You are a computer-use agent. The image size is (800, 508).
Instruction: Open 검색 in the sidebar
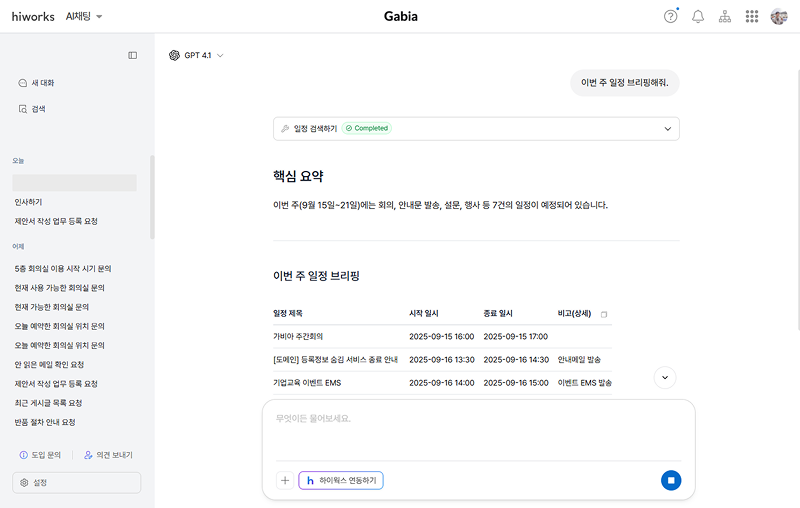[x=38, y=109]
